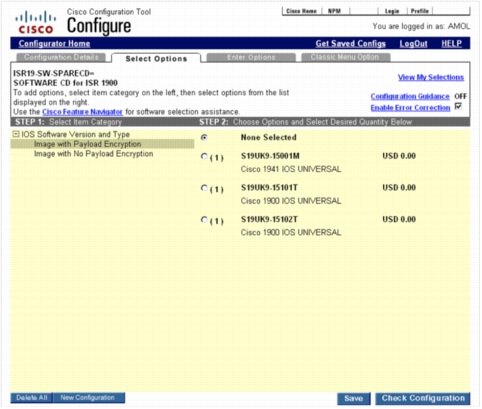This screenshot has height=409, width=482.
Task: Toggle Enable Error Correction checkbox
Action: point(459,107)
